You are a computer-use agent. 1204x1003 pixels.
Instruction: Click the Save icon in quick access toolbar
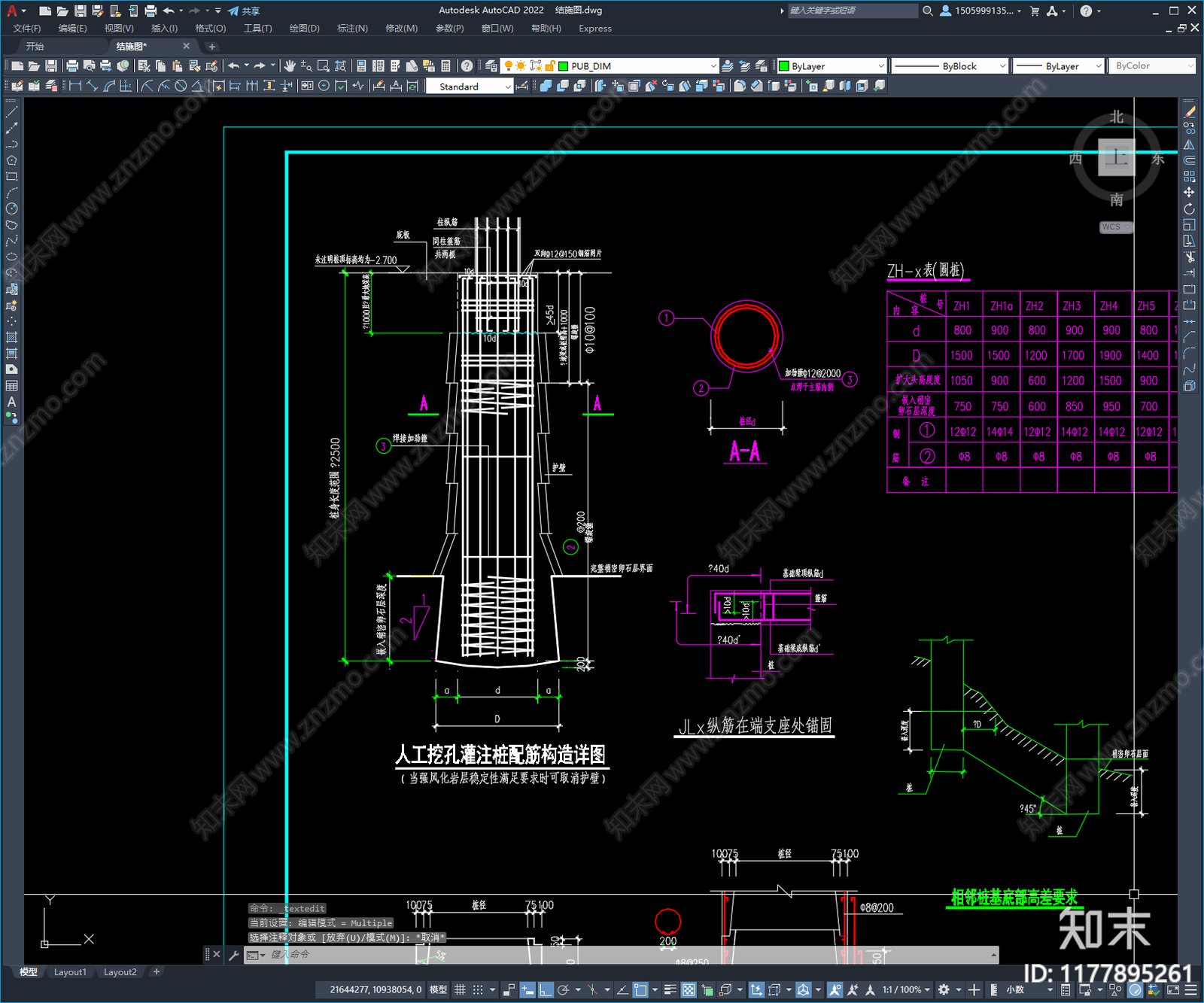(x=81, y=11)
